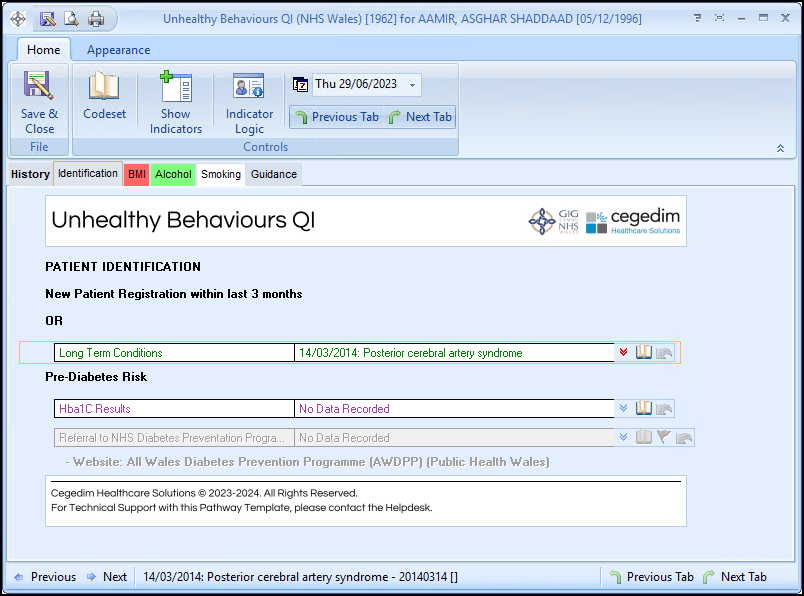
Task: Select the red BMI tab
Action: tap(136, 174)
